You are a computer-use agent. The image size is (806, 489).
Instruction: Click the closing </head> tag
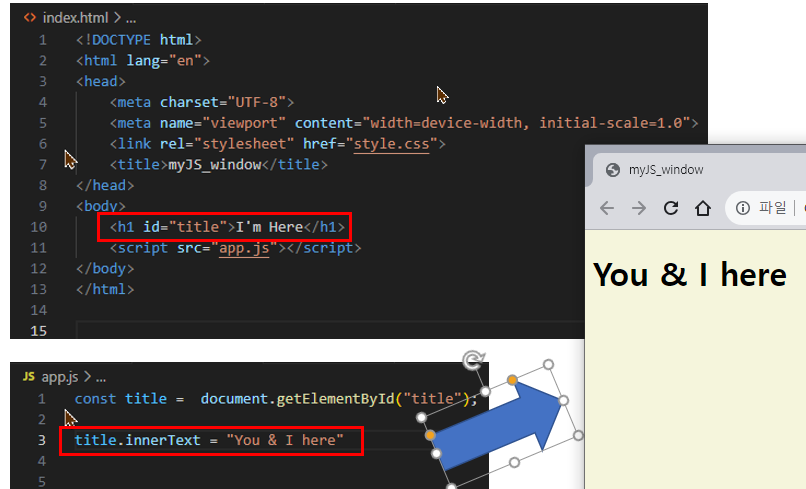pos(105,185)
